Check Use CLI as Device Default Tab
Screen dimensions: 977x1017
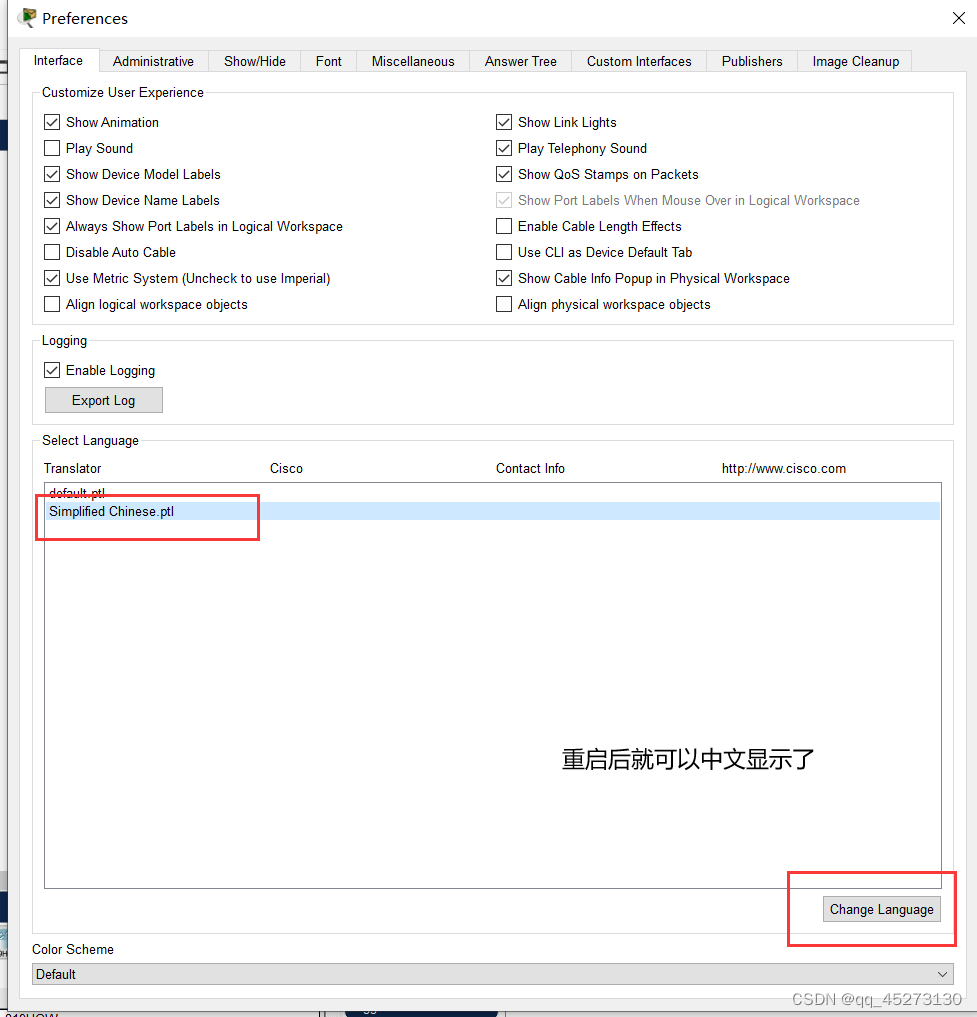tap(503, 252)
